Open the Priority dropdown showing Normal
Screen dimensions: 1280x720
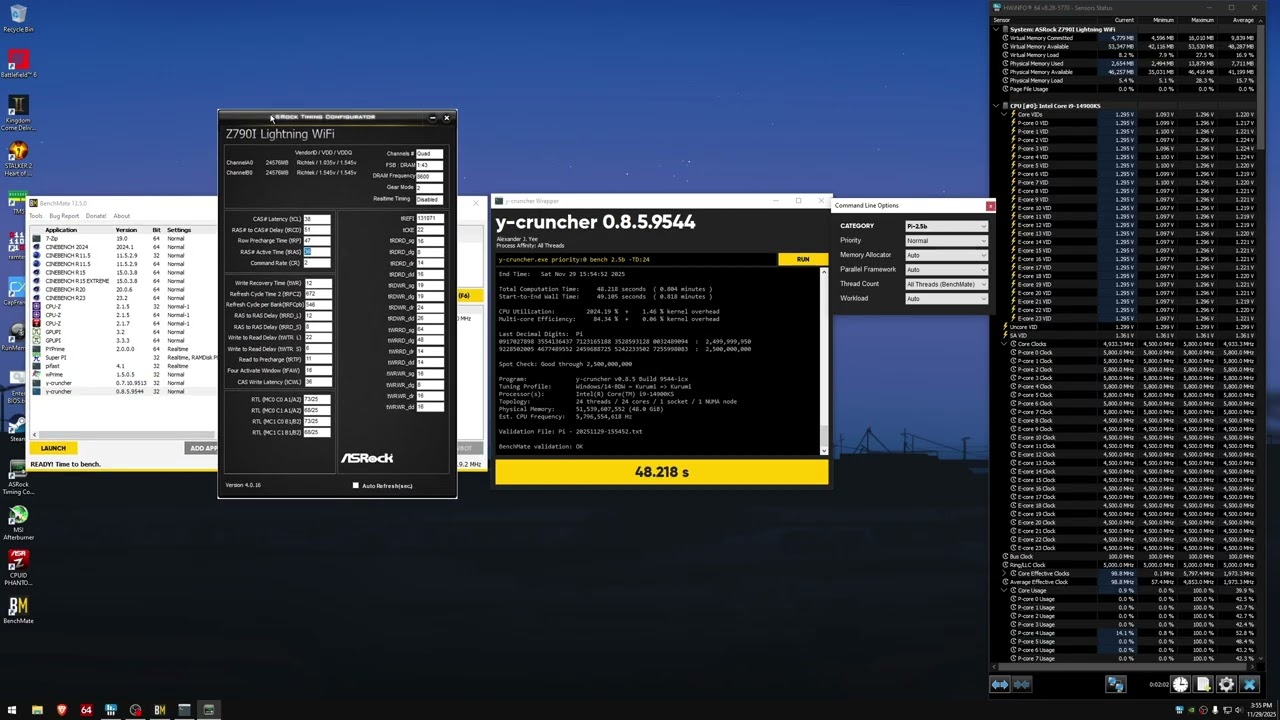pyautogui.click(x=946, y=241)
